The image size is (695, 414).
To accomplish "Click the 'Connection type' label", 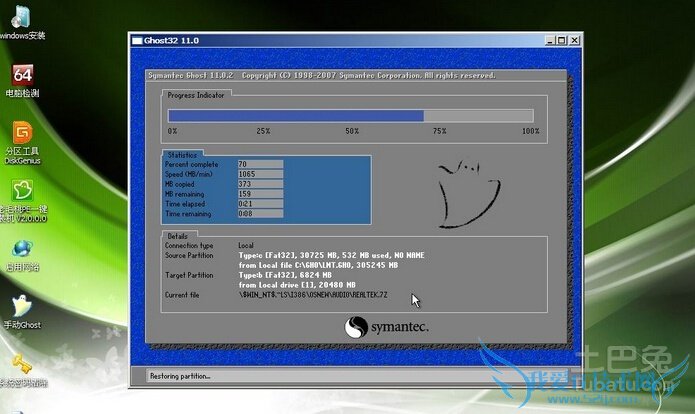I will point(189,246).
